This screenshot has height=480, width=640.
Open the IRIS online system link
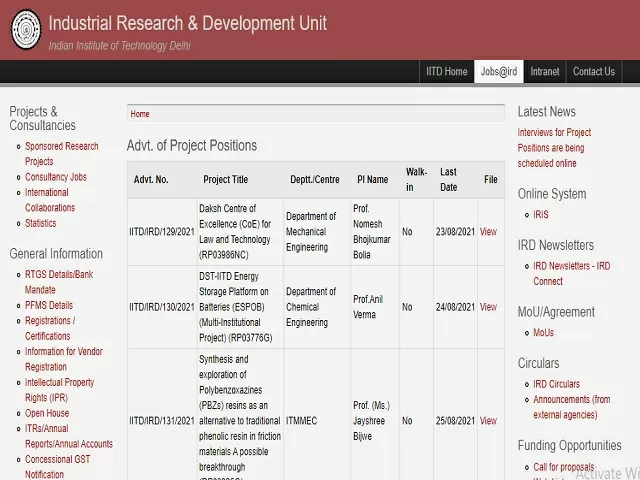pos(541,215)
